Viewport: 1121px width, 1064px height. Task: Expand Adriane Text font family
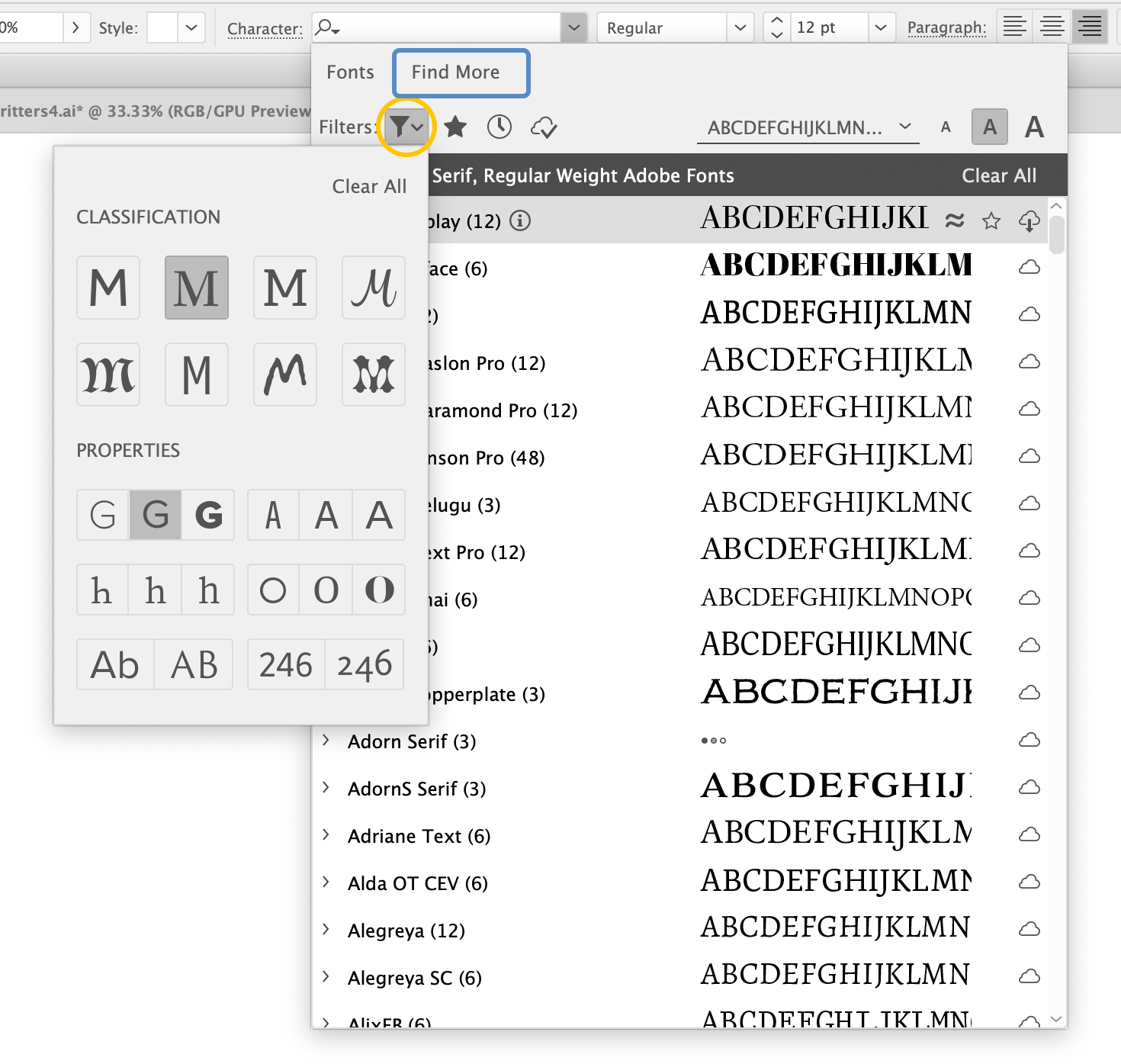(326, 834)
